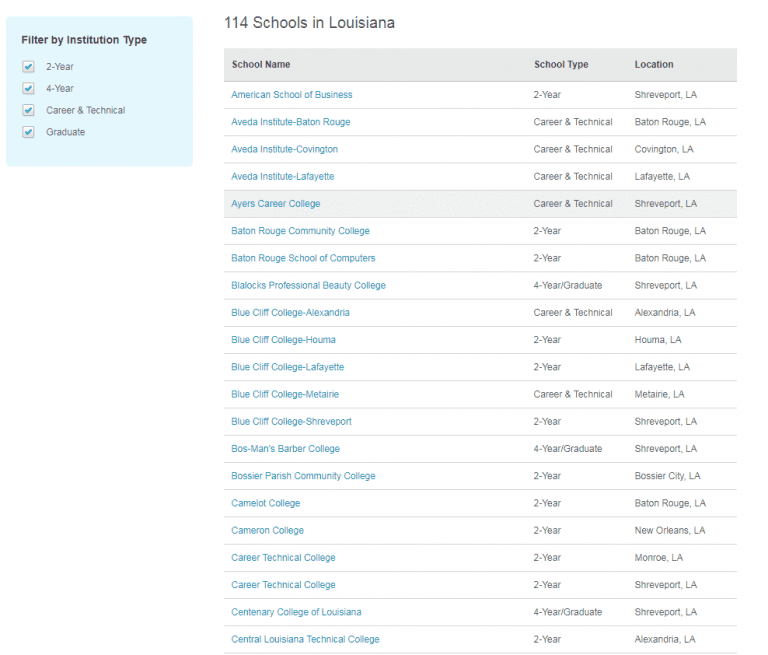Screen dimensions: 768x655
Task: Open Career Technical College in Monroe
Action: point(283,558)
